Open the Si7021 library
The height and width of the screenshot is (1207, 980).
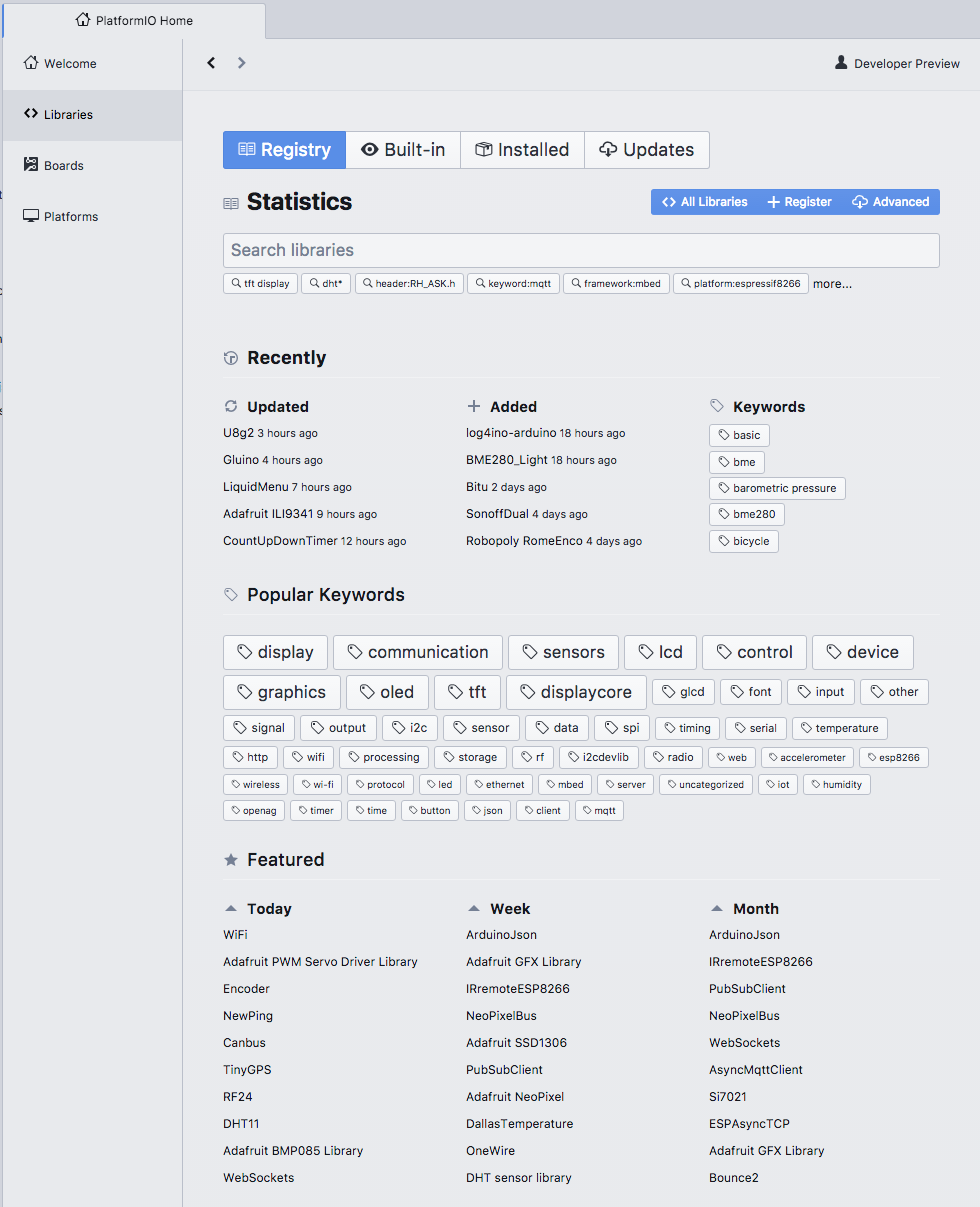click(x=728, y=1097)
